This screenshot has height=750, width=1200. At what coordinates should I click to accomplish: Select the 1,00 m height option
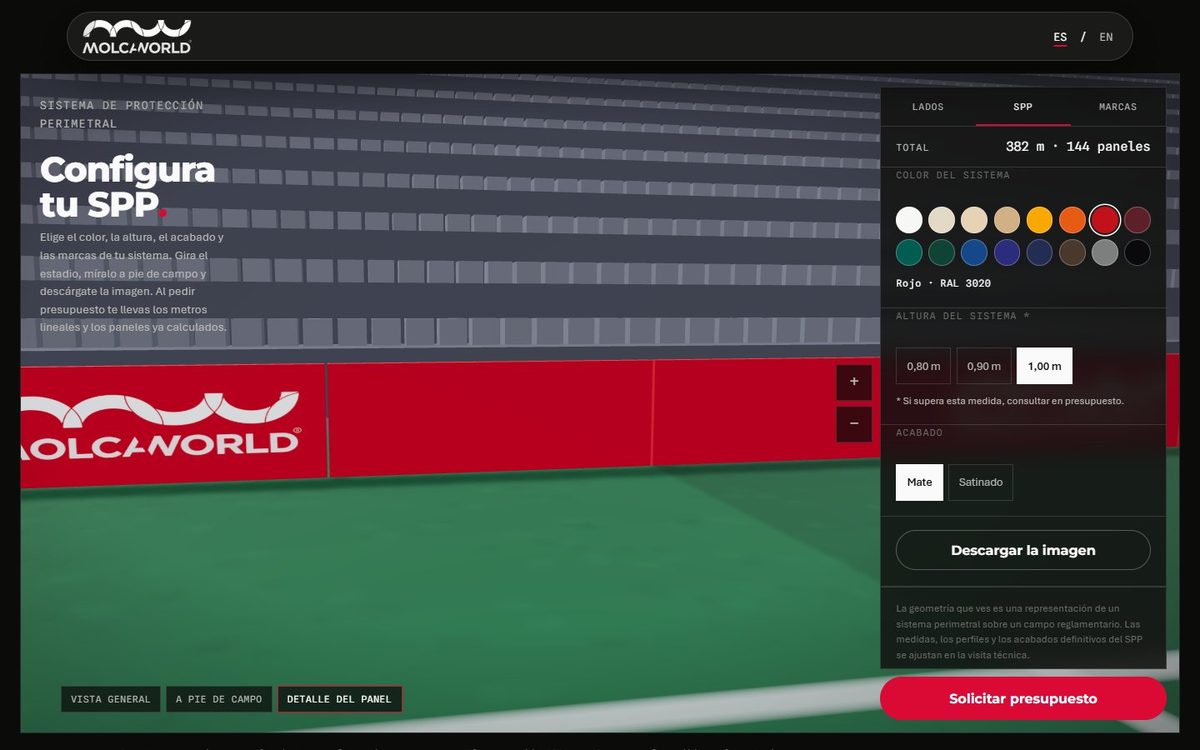pyautogui.click(x=1044, y=366)
